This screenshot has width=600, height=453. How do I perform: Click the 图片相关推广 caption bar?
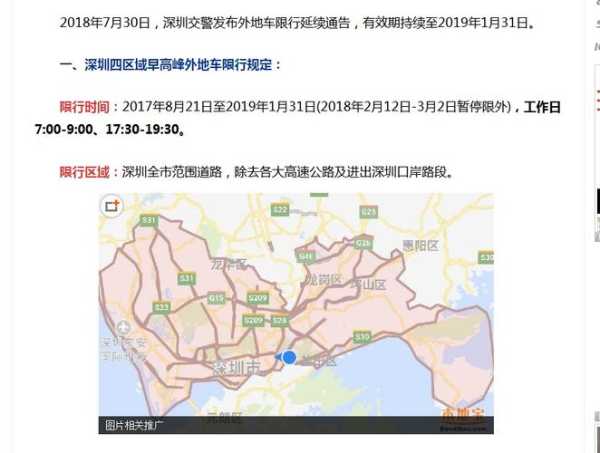134,425
